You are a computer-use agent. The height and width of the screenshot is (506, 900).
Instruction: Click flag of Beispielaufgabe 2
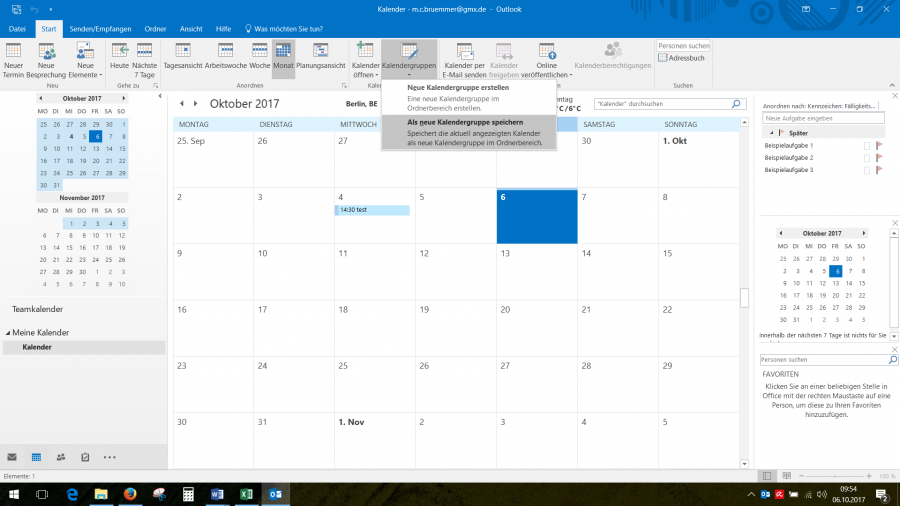click(x=879, y=158)
